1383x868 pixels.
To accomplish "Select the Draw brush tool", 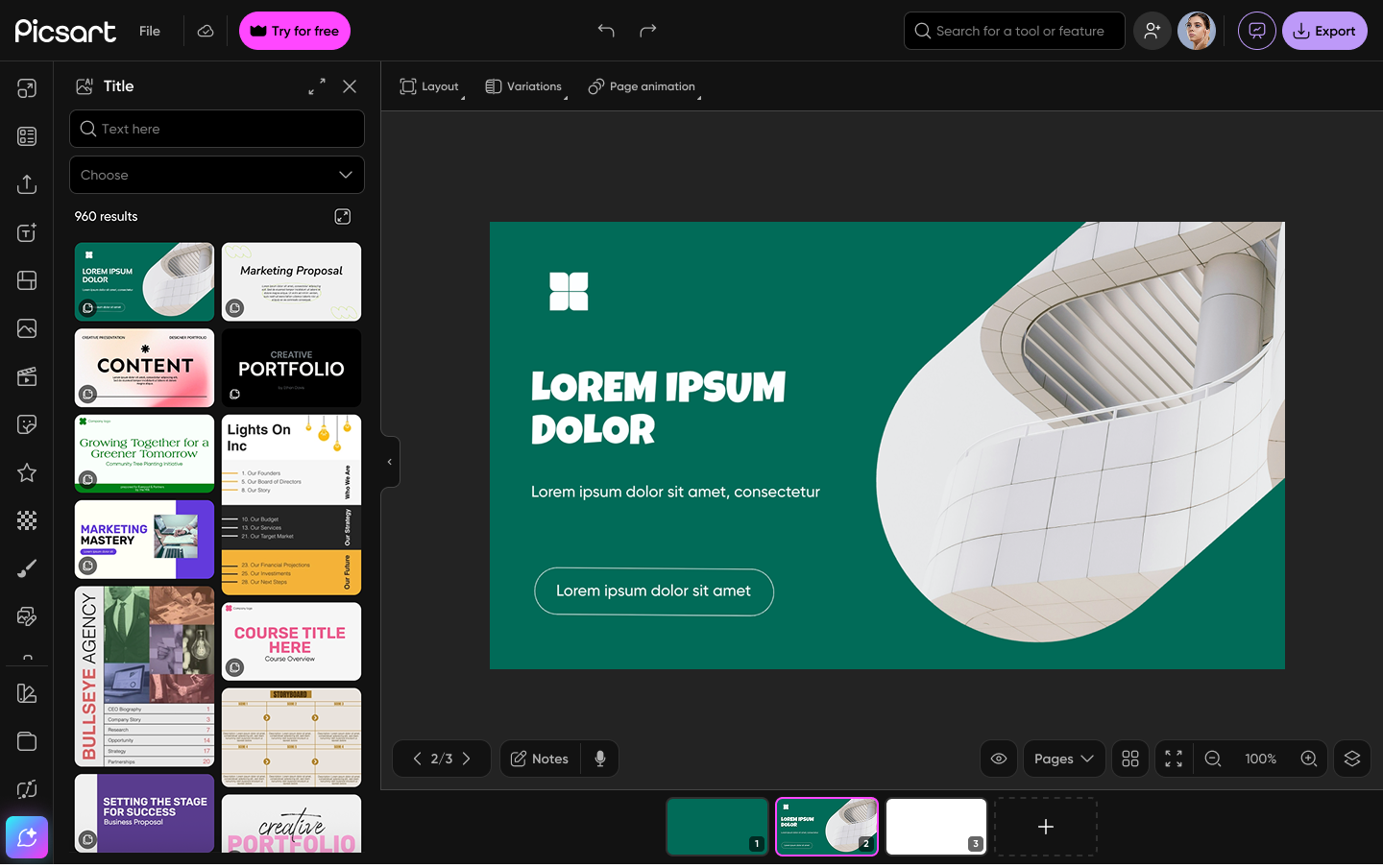I will [x=26, y=567].
